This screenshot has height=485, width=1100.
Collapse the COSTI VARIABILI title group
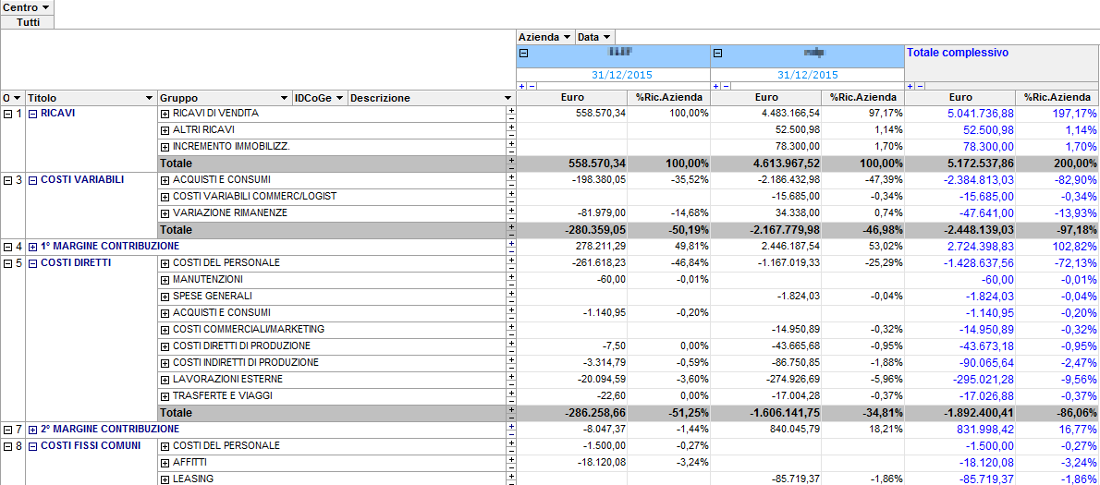tap(33, 180)
